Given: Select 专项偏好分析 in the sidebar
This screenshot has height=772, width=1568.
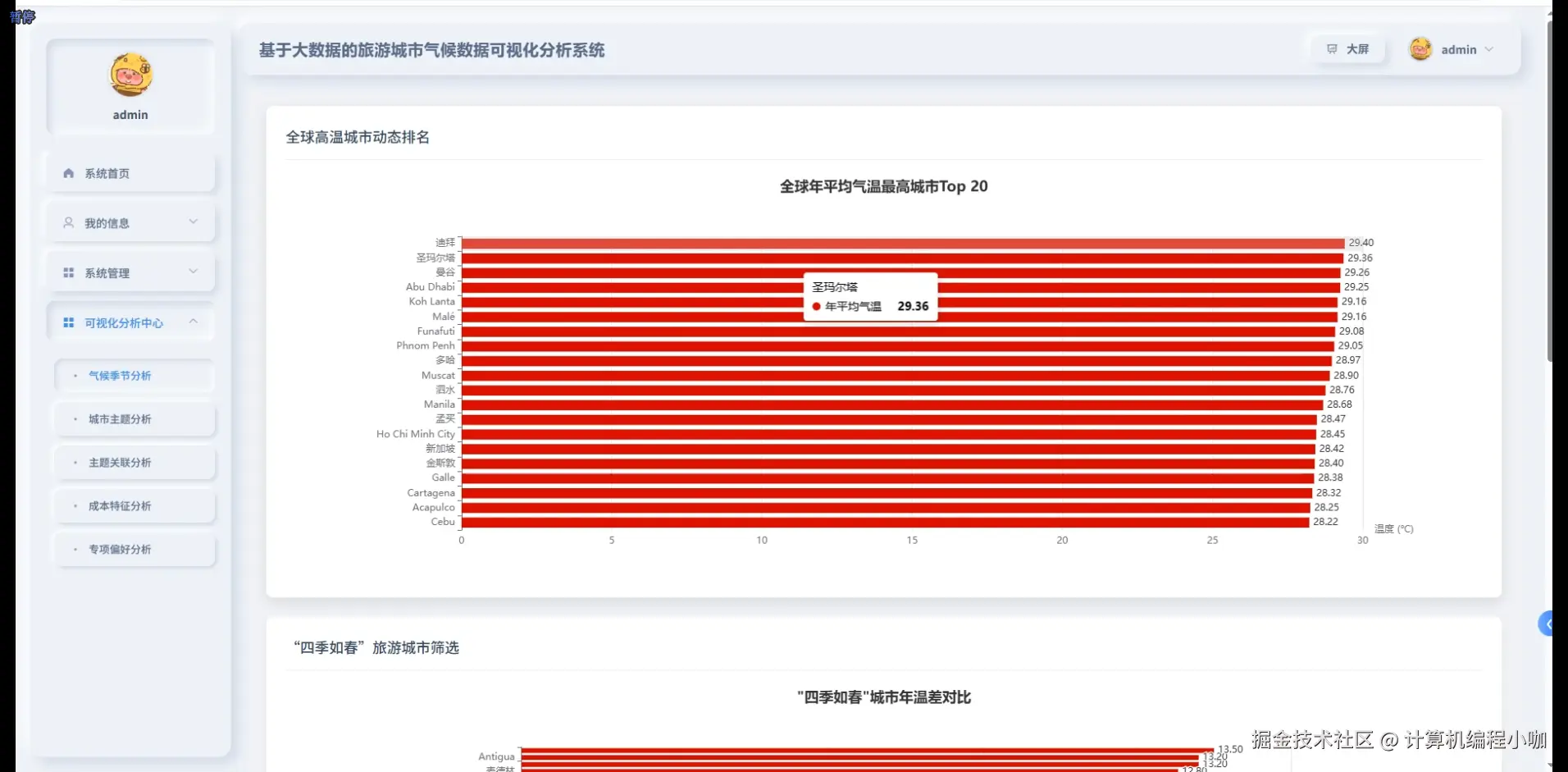Looking at the screenshot, I should tap(120, 549).
